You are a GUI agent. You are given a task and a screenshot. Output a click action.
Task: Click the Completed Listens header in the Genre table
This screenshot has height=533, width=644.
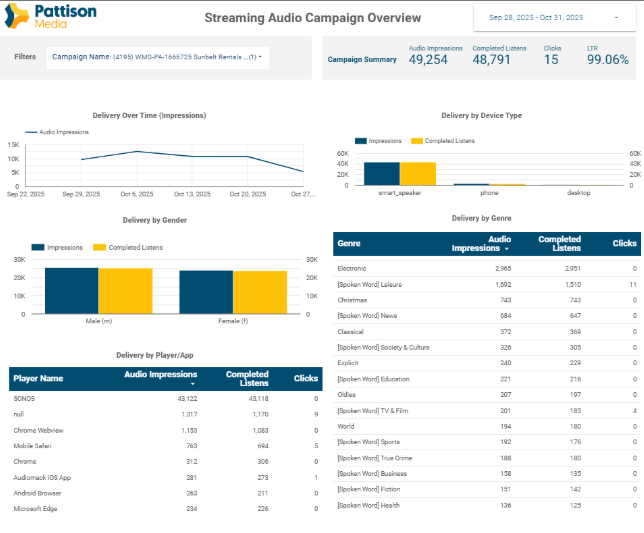559,244
